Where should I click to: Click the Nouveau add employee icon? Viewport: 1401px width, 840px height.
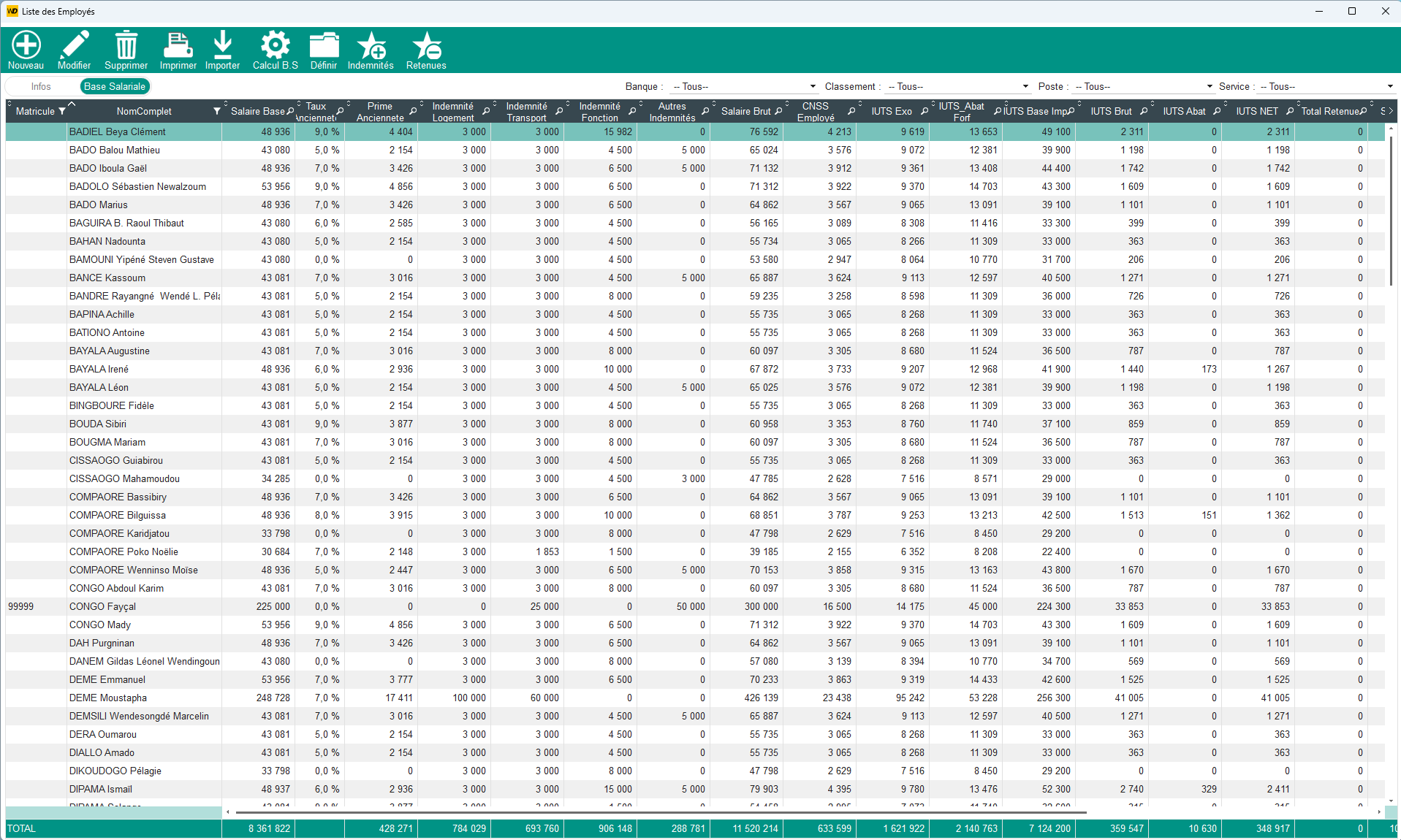(26, 45)
